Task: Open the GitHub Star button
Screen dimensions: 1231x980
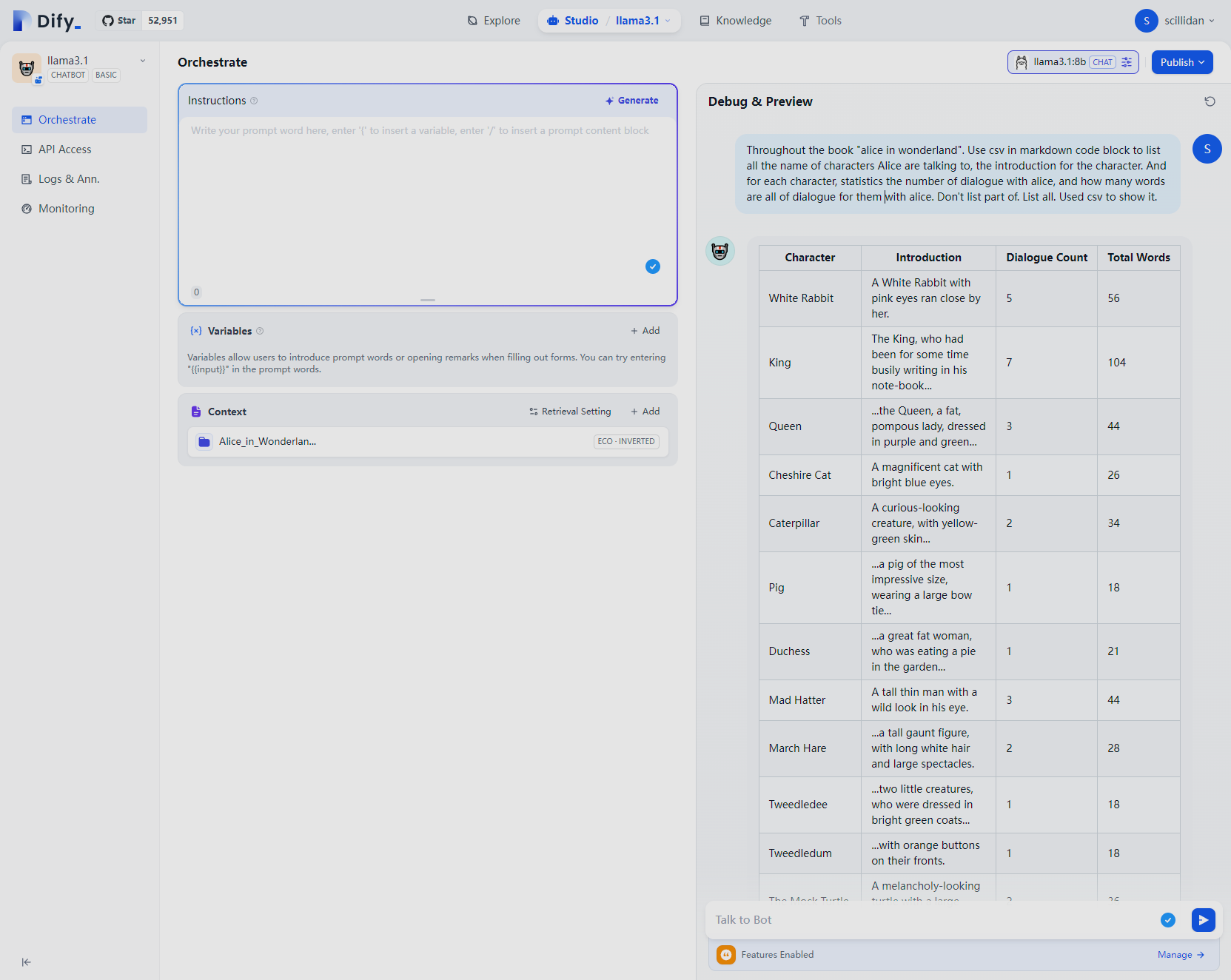Action: [x=118, y=21]
